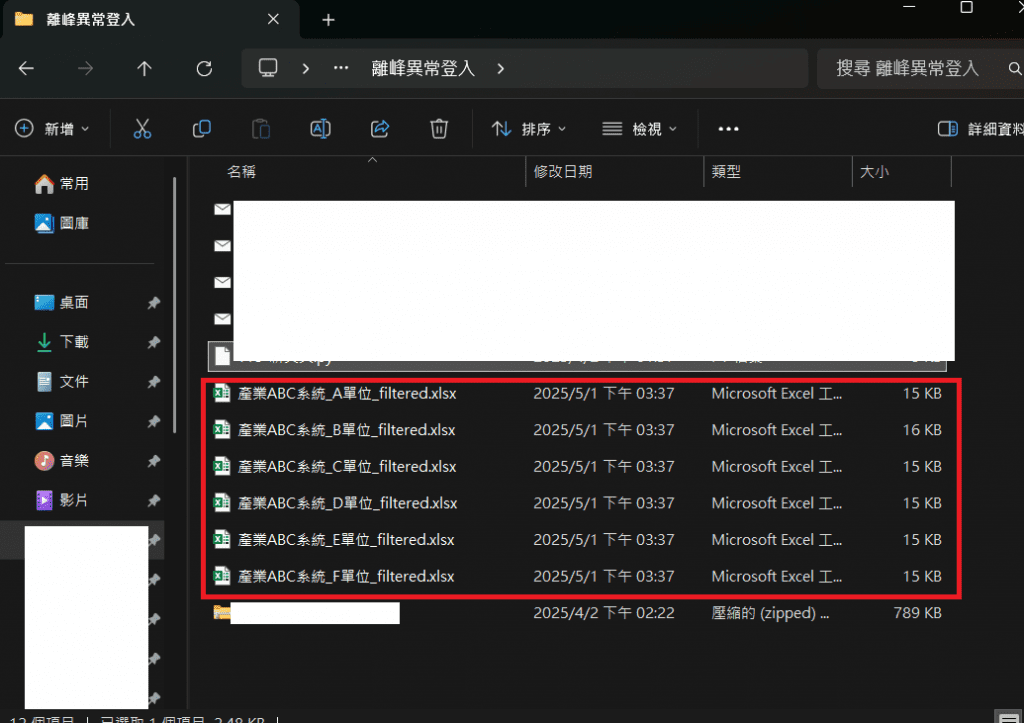Click the Delete trash can icon
The image size is (1024, 723).
438,129
